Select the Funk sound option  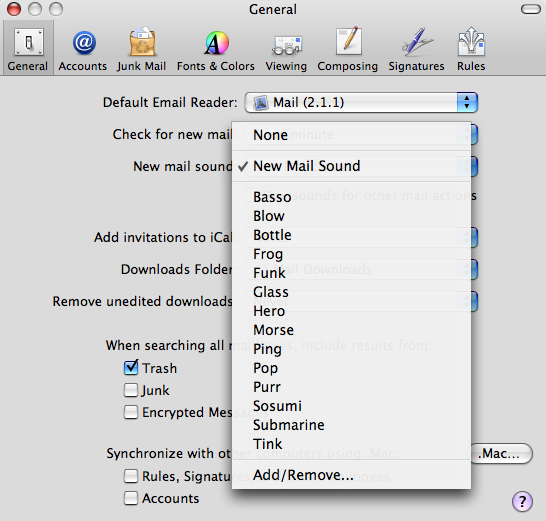point(351,273)
